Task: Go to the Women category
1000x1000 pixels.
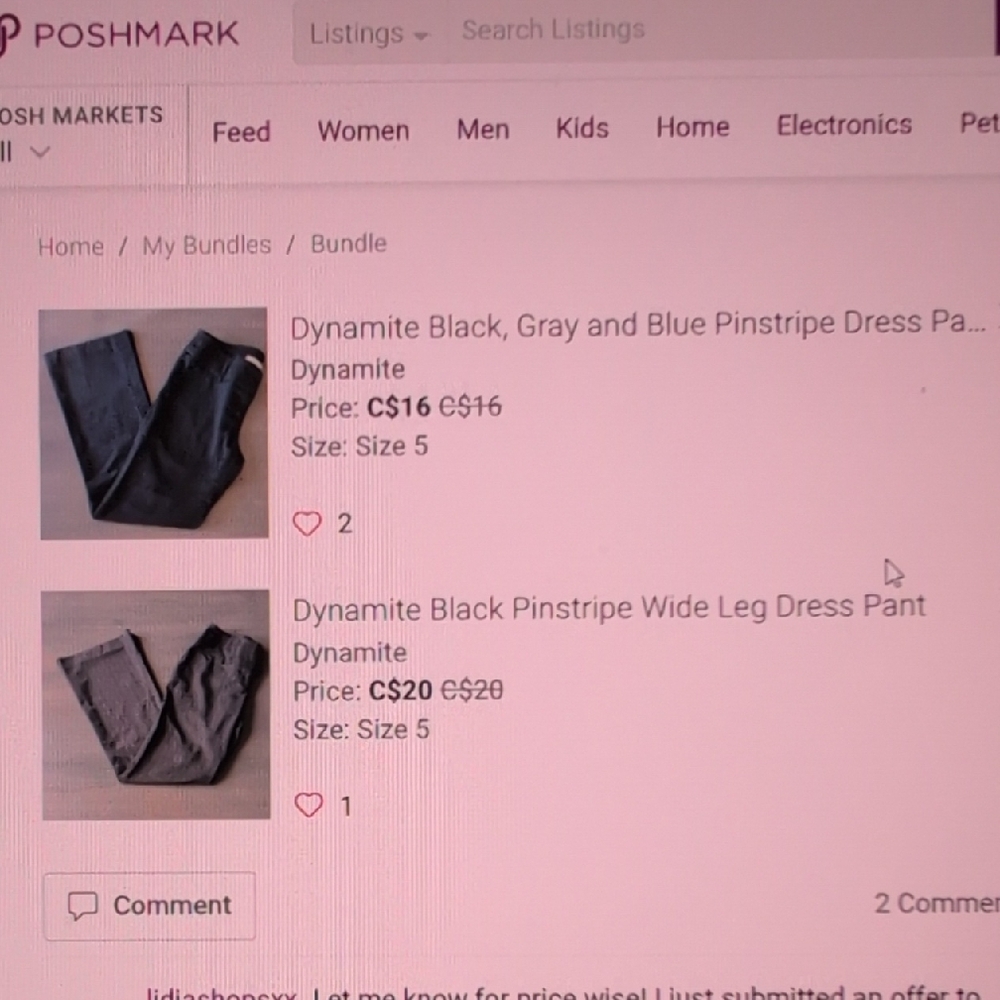Action: 363,131
